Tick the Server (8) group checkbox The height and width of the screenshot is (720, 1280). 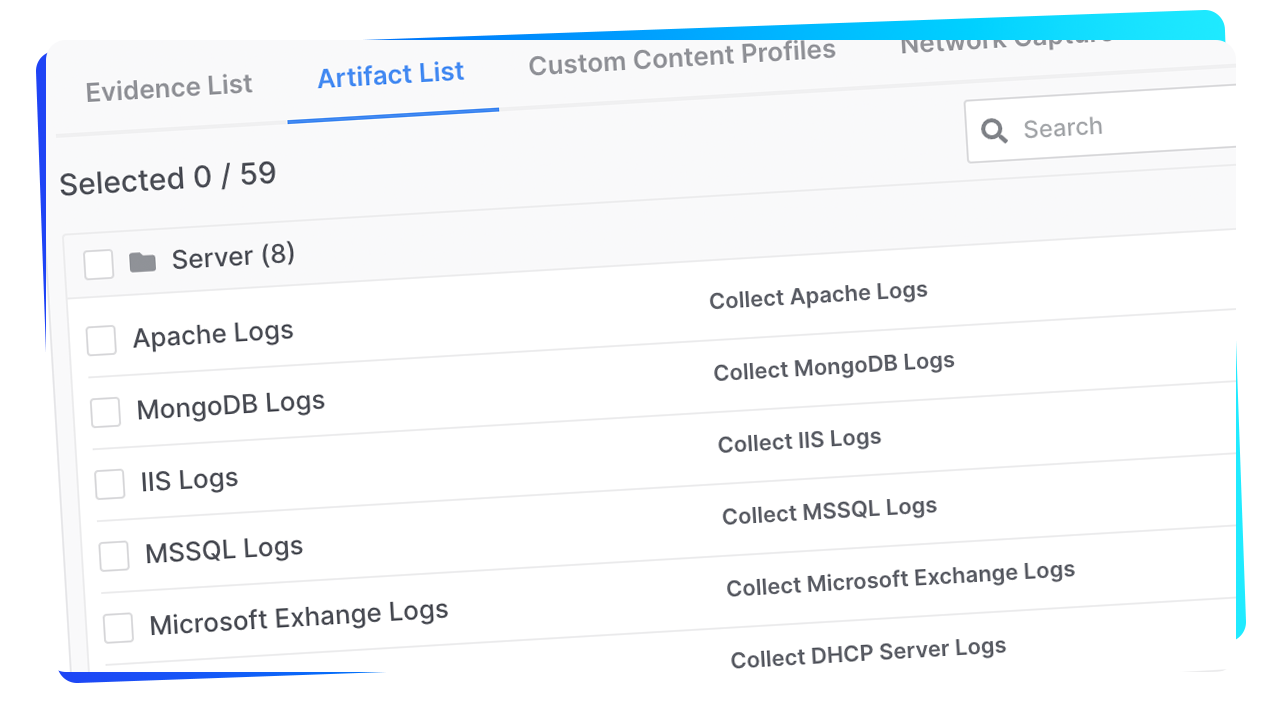tap(98, 265)
